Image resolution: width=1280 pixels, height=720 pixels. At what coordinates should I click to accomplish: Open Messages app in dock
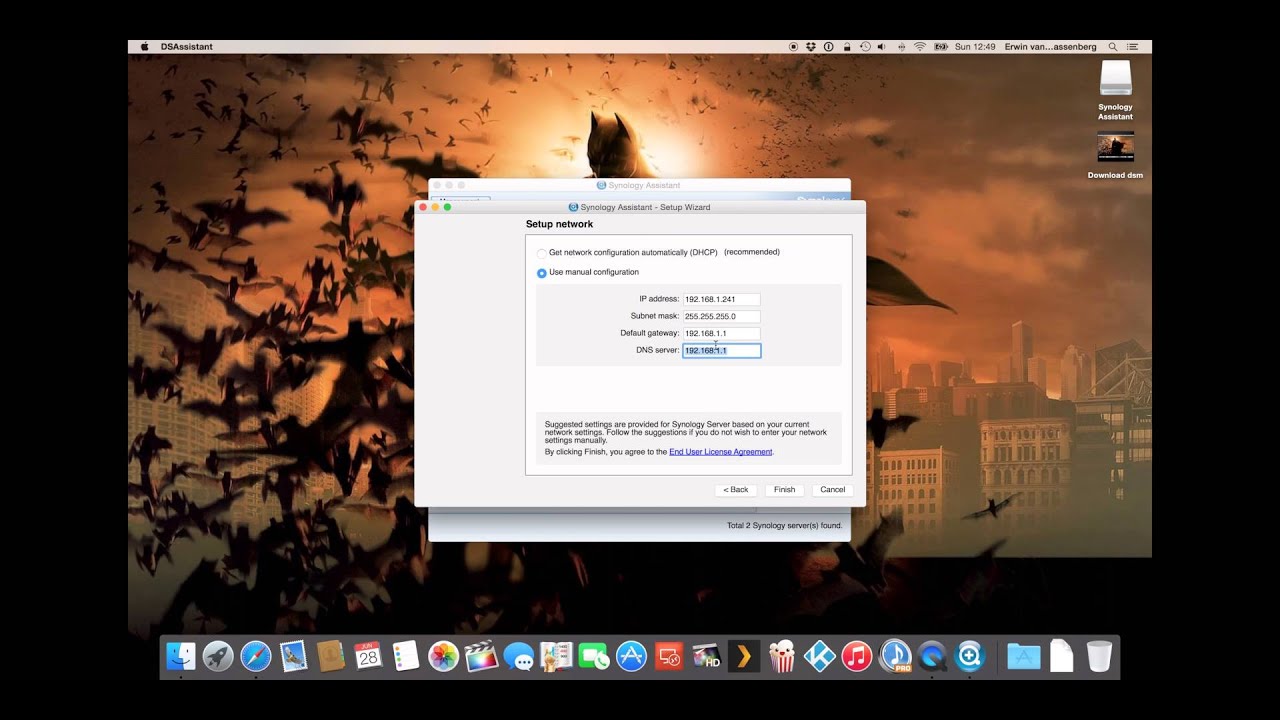(x=518, y=656)
